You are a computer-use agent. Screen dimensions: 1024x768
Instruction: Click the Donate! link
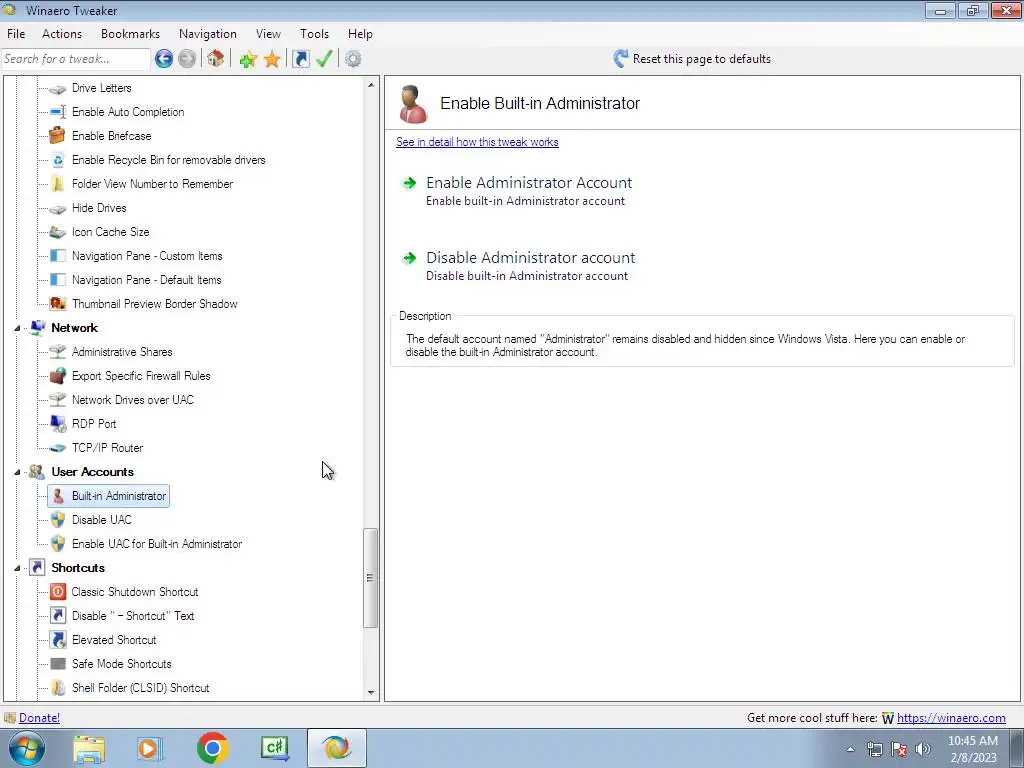click(39, 718)
